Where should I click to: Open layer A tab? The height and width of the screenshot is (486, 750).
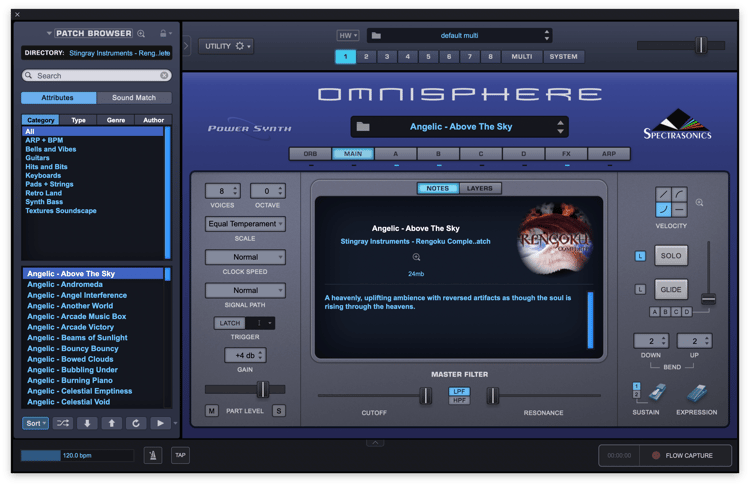click(396, 154)
